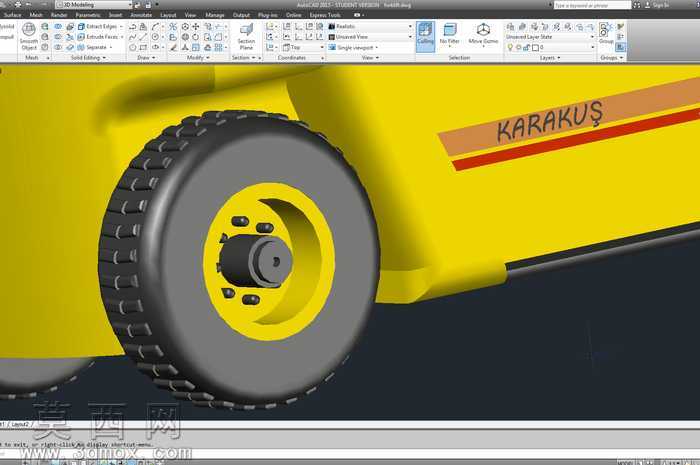Image resolution: width=700 pixels, height=465 pixels.
Task: Click the Rotate tool in Modify panel
Action: [196, 37]
